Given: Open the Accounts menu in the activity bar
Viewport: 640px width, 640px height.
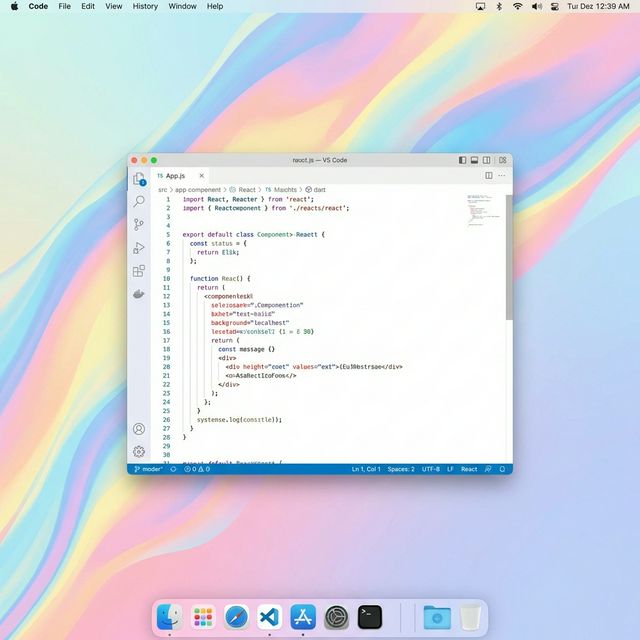Looking at the screenshot, I should coord(139,429).
